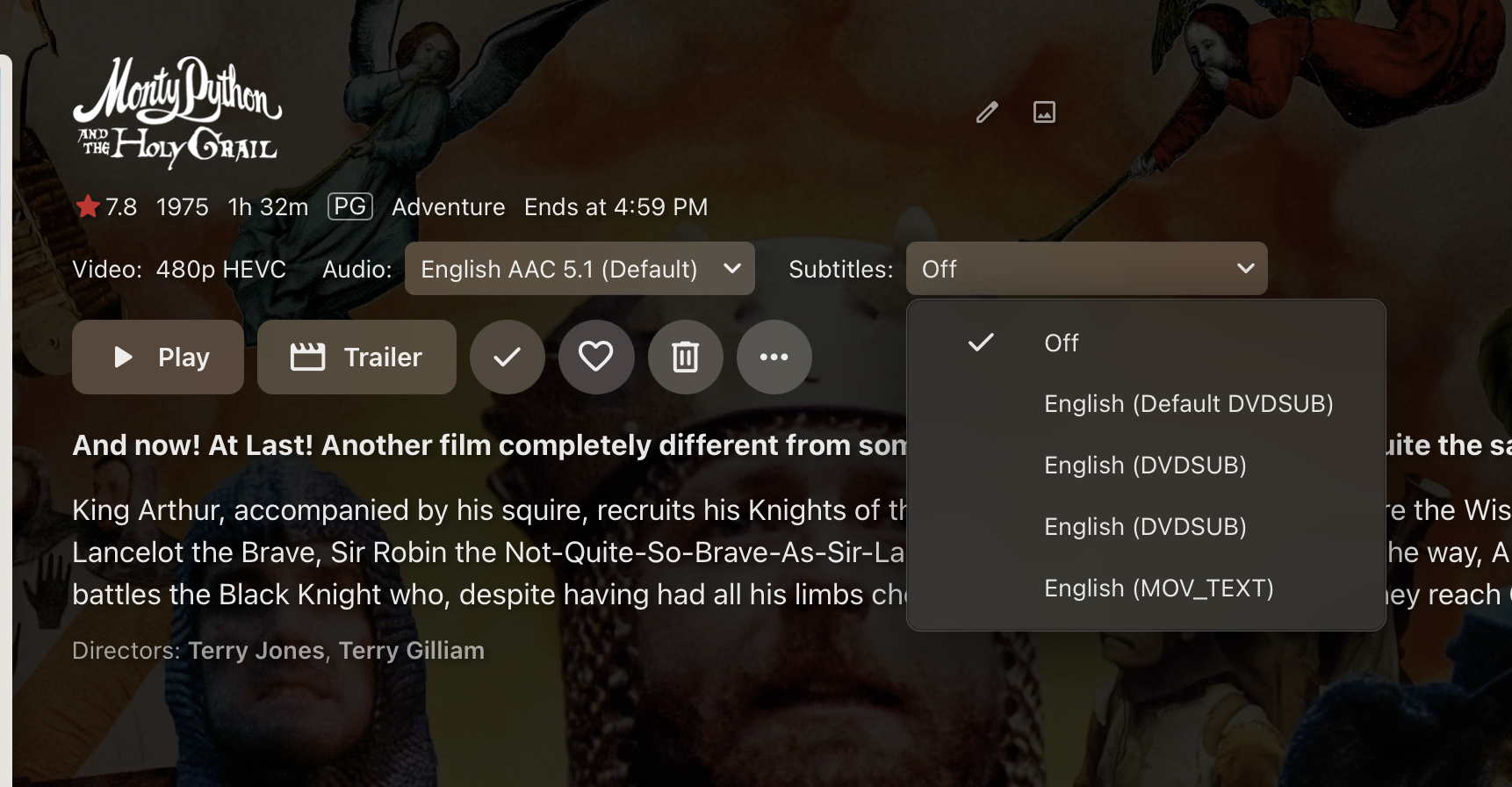Viewport: 1512px width, 787px height.
Task: Add movie to favorites with heart
Action: click(x=596, y=357)
